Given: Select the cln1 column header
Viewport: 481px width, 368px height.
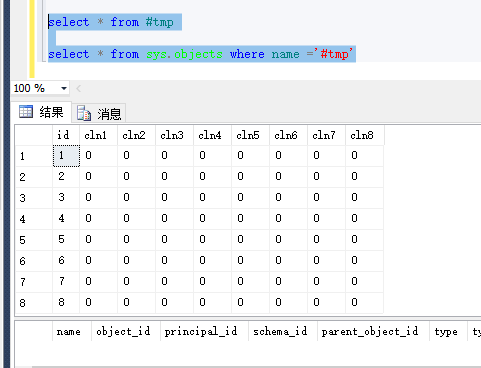Looking at the screenshot, I should 98,135.
